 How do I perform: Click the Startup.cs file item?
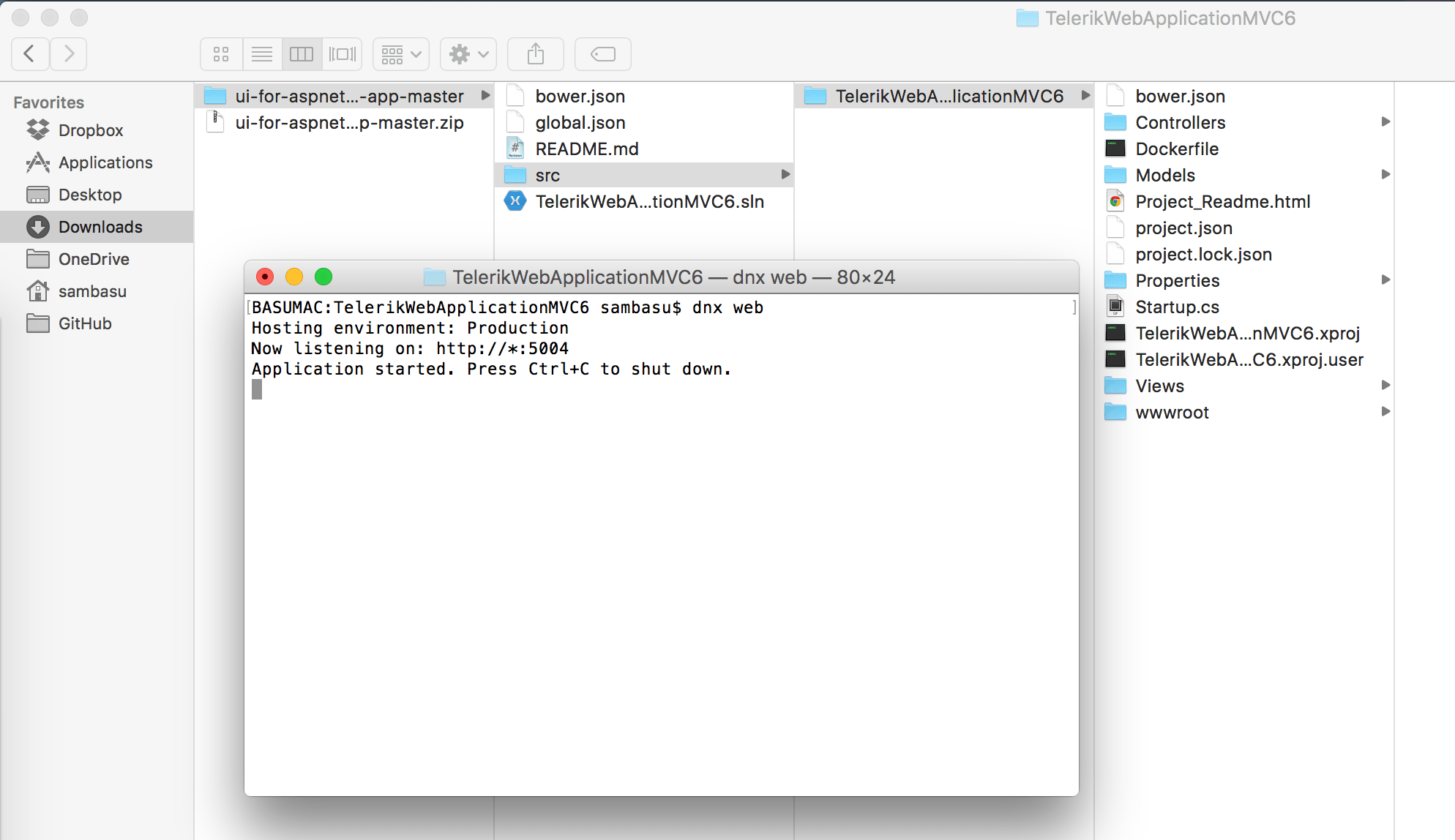coord(1175,307)
